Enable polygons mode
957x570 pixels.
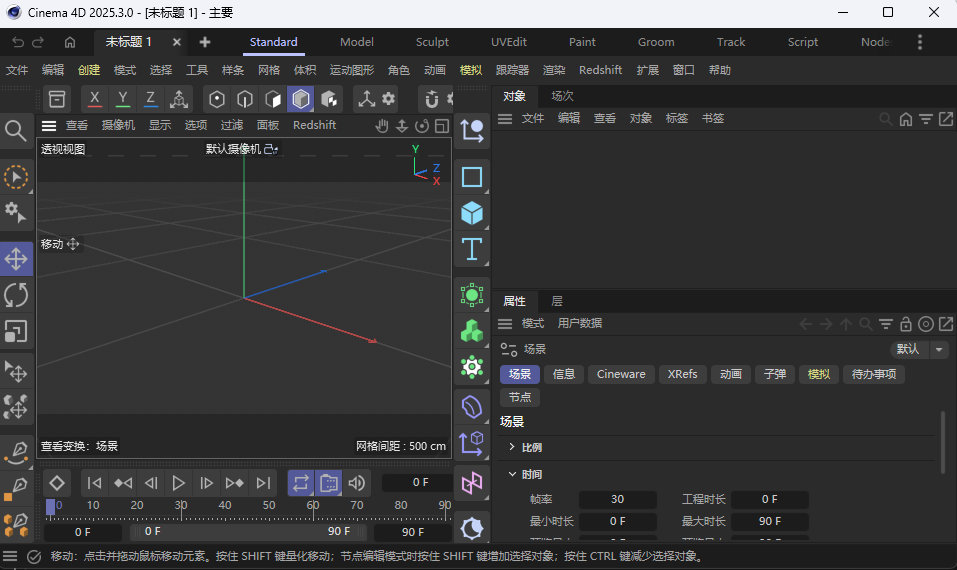coord(273,99)
